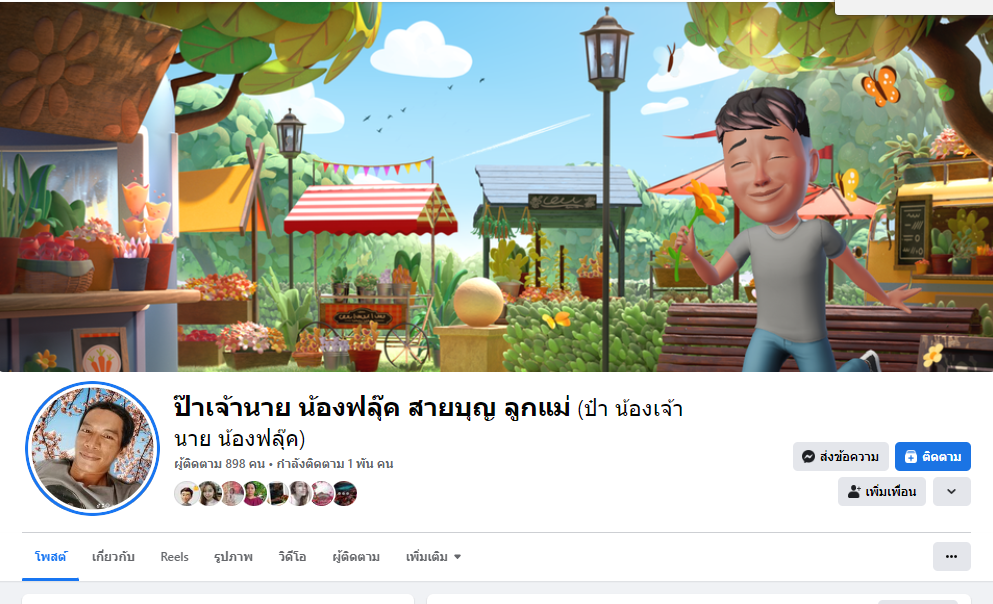This screenshot has height=604, width=993.
Task: Click the add-person icon on เพิ่มเพื่อน button
Action: (854, 491)
